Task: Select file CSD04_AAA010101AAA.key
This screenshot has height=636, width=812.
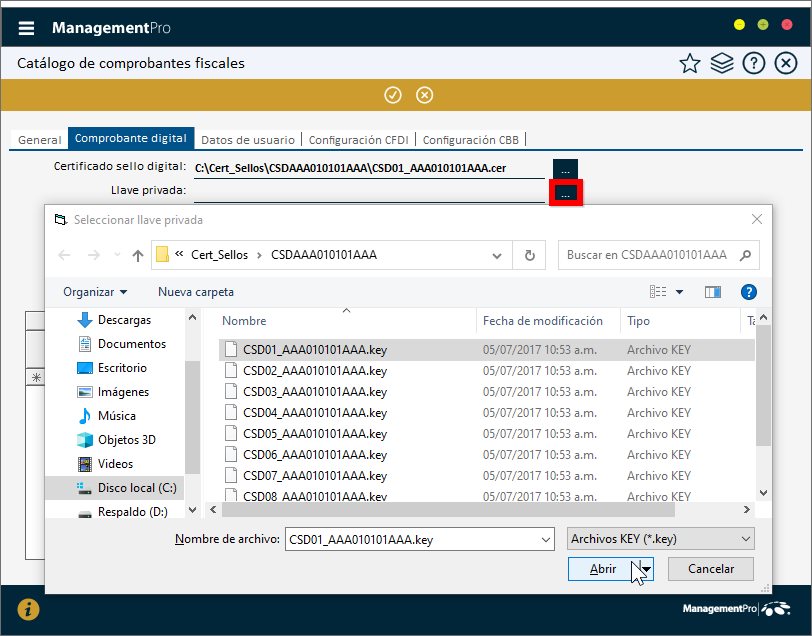Action: coord(486,413)
